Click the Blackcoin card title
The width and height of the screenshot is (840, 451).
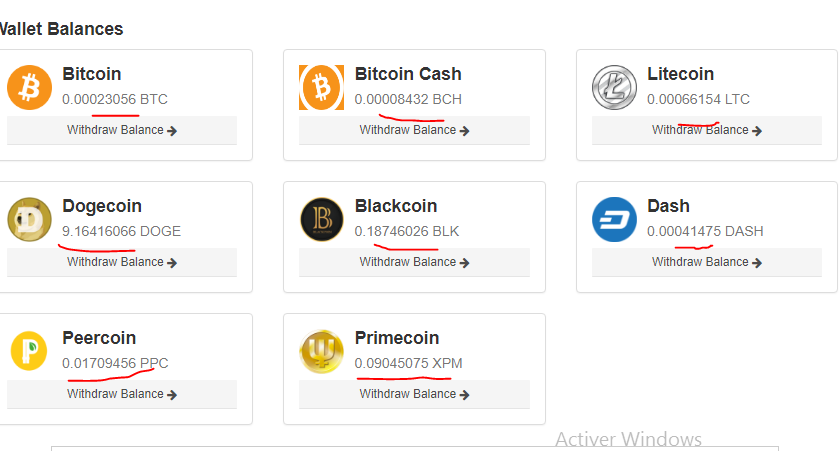396,206
